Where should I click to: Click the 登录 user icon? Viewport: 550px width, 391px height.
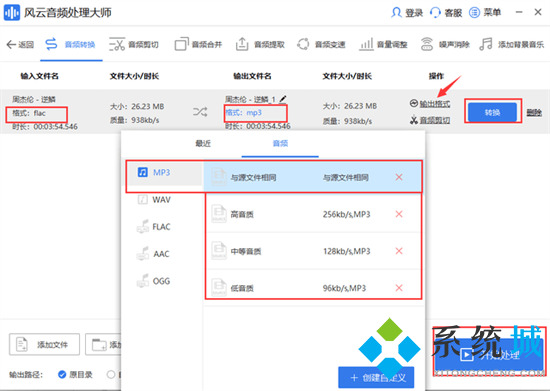396,13
